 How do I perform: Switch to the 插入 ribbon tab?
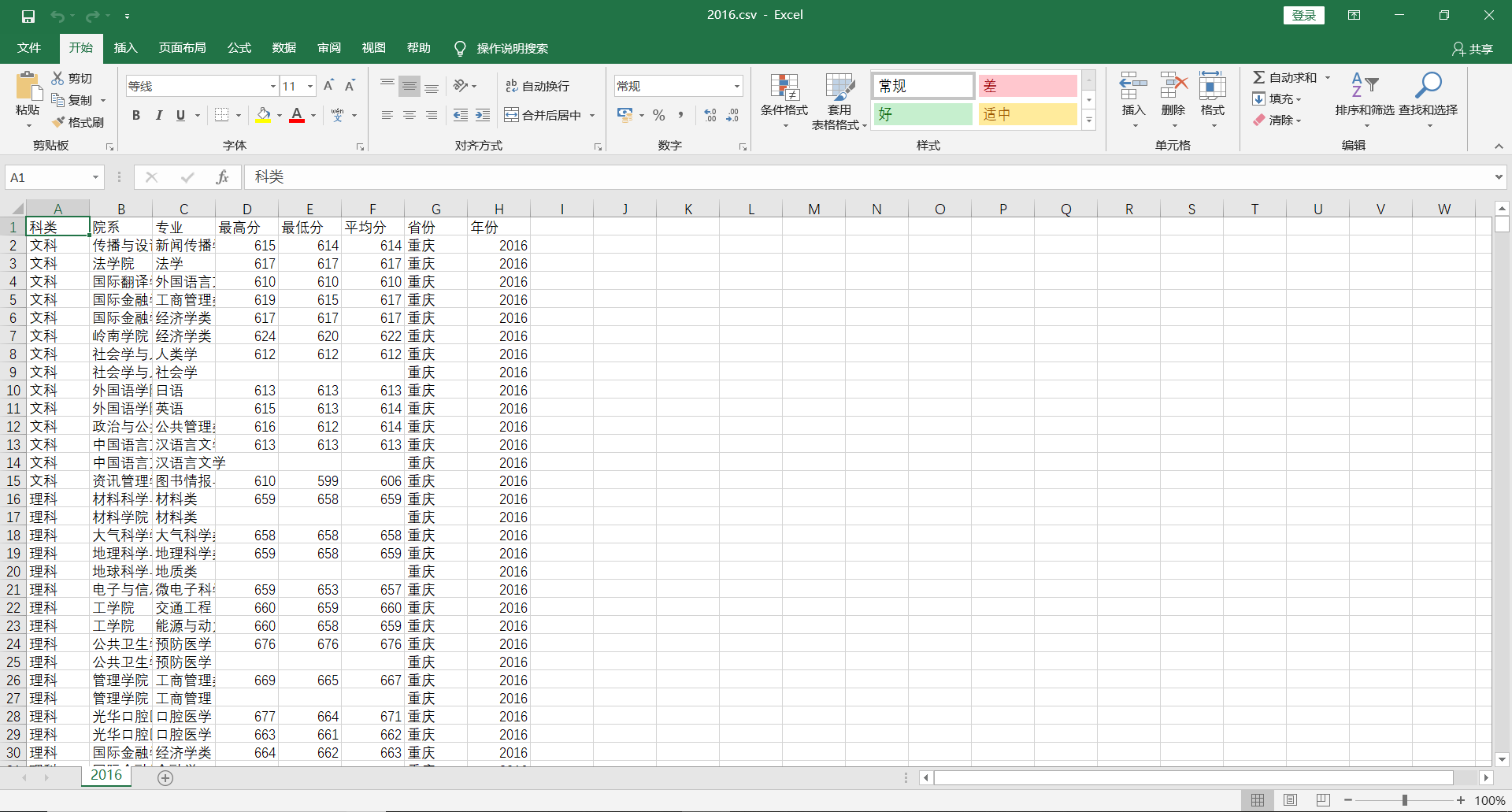pos(125,48)
